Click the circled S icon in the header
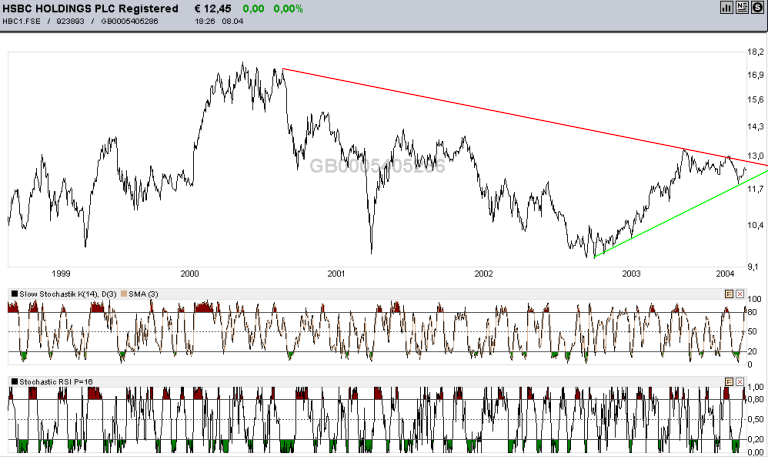 pos(757,7)
